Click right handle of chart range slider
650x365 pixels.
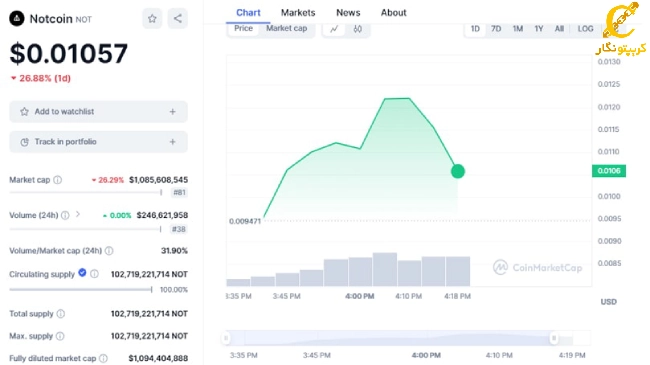pos(554,338)
